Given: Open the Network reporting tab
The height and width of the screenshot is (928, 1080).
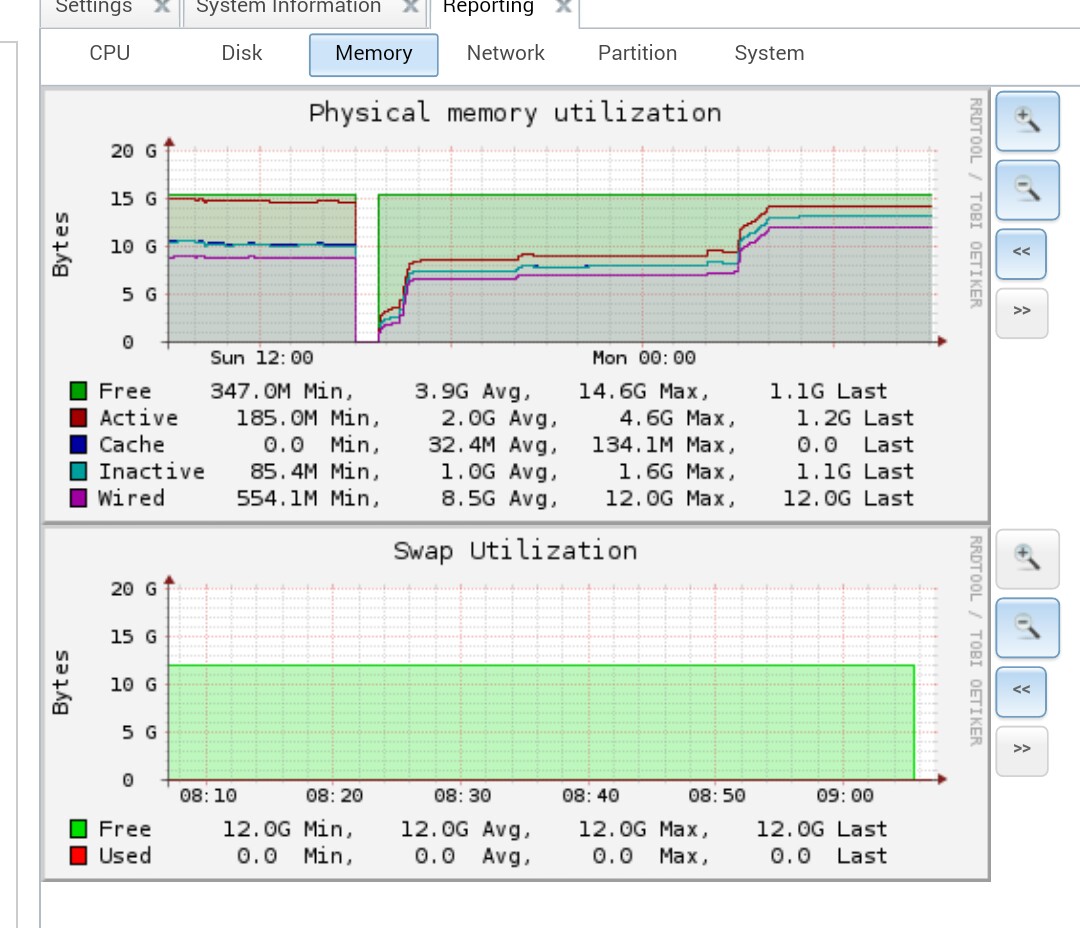Looking at the screenshot, I should (x=506, y=53).
